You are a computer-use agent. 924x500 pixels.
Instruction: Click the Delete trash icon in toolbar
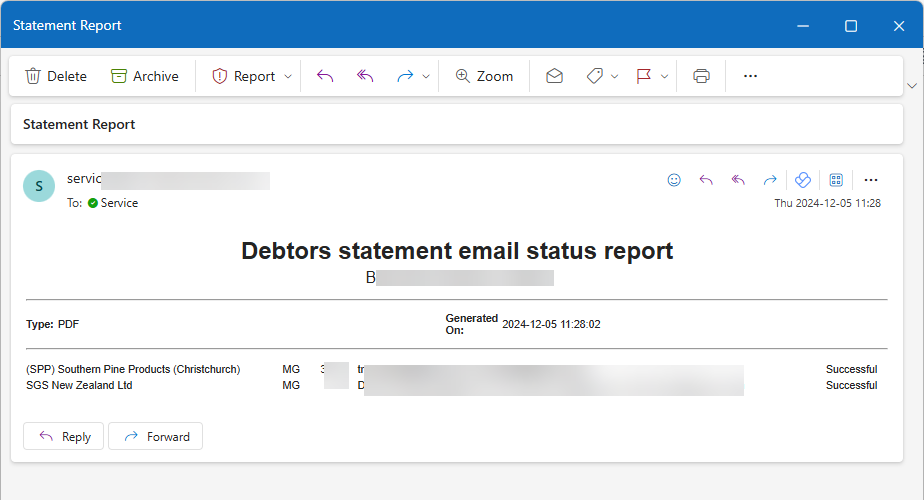coord(33,76)
